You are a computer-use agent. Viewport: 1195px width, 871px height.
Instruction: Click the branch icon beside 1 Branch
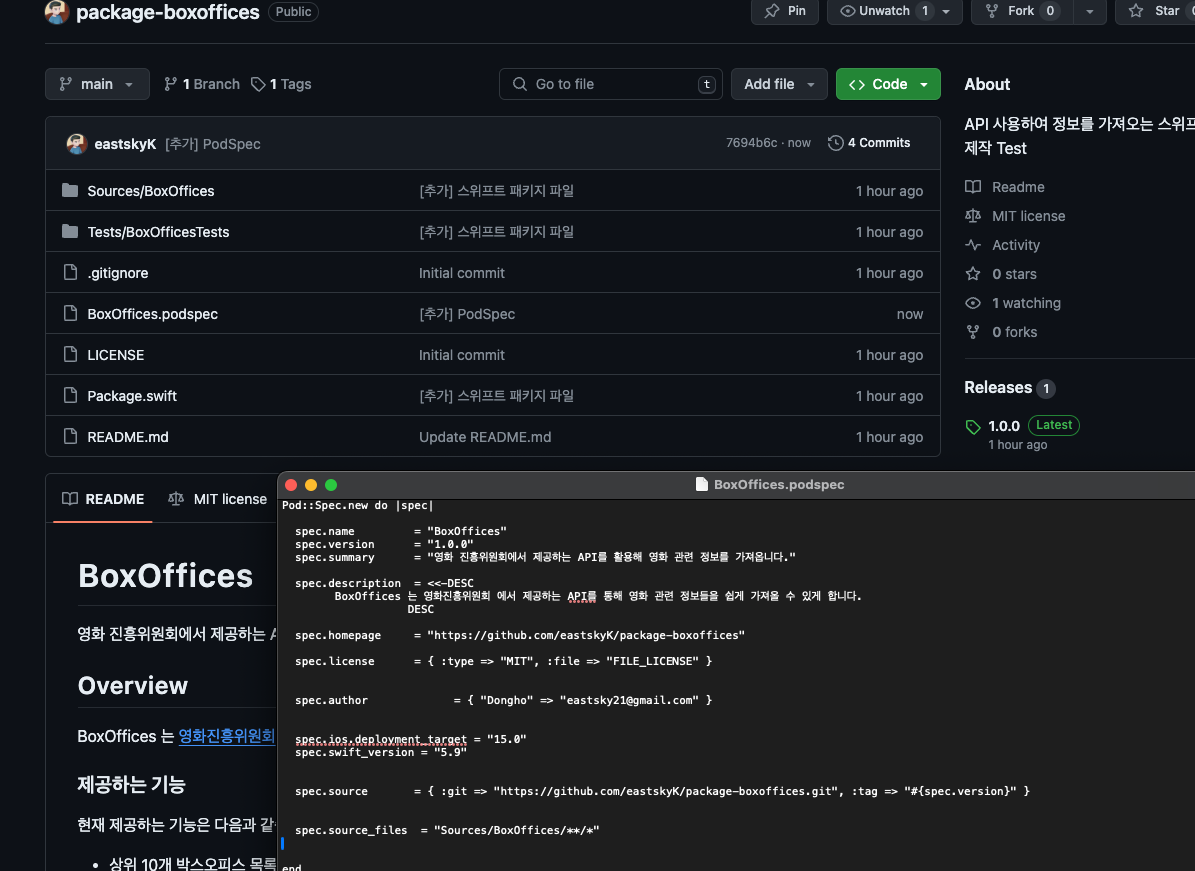171,84
